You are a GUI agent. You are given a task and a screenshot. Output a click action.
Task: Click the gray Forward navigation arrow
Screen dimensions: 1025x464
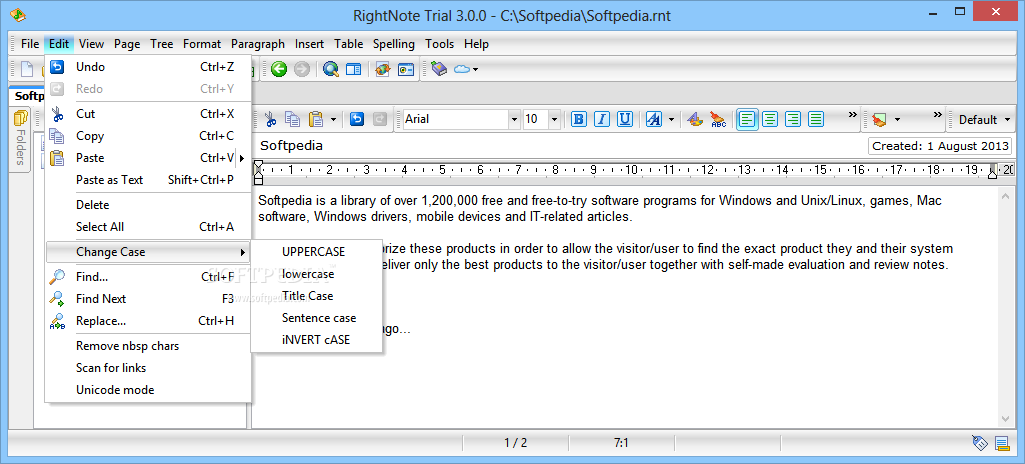(x=301, y=69)
